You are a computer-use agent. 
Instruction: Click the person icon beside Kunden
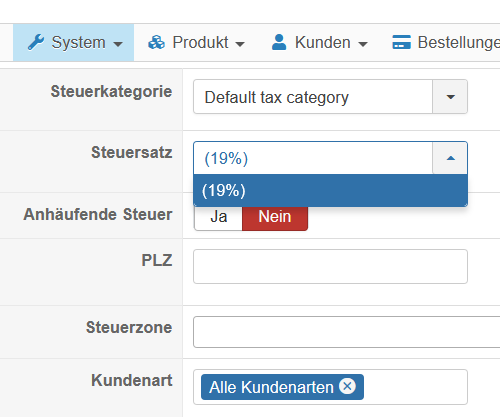(x=279, y=42)
